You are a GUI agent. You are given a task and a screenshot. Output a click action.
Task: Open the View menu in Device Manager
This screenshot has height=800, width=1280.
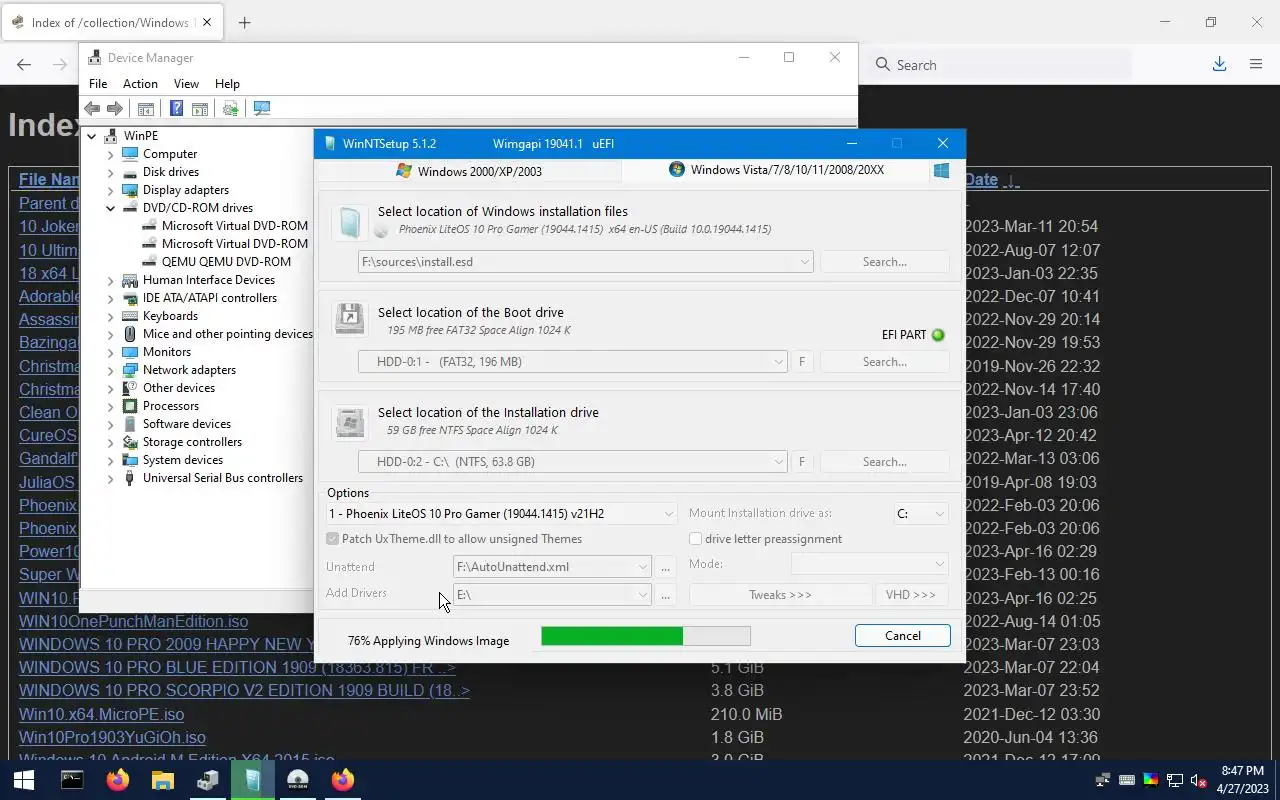(186, 84)
